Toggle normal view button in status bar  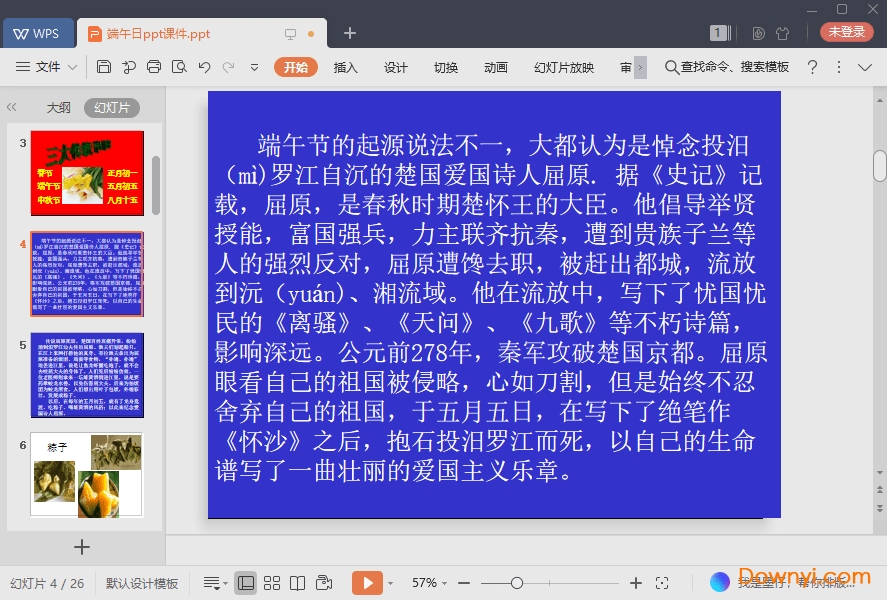coord(245,583)
